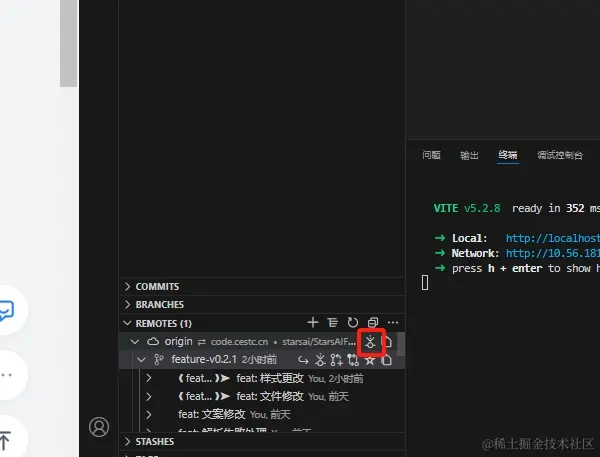This screenshot has height=457, width=600.
Task: Click the file-shaped icon ending feature-v0.2.1 row
Action: [x=387, y=360]
